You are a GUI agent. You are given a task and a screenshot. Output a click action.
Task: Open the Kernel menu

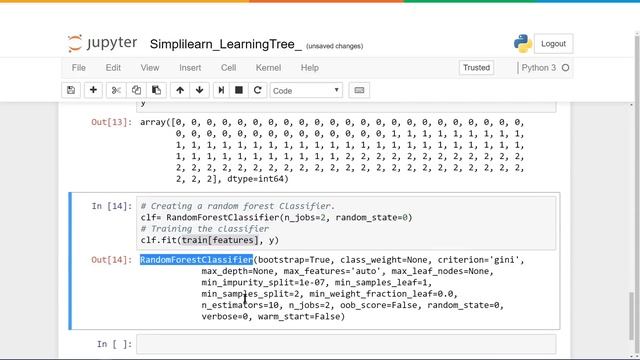[268, 68]
